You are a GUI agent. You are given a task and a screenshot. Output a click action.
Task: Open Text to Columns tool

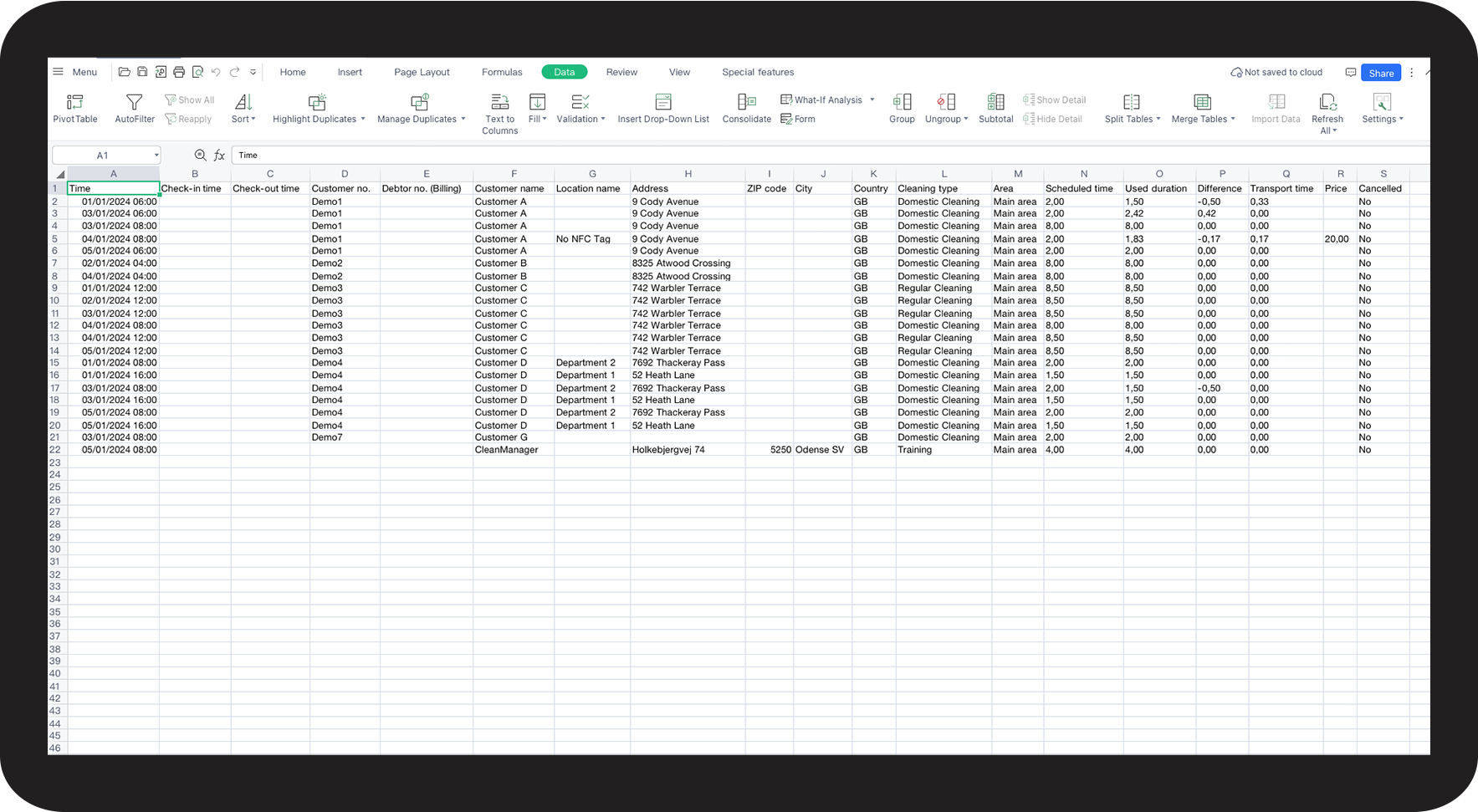499,103
